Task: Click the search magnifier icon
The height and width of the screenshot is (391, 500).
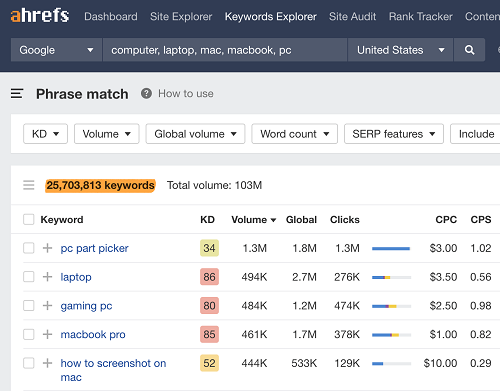Action: (x=469, y=50)
